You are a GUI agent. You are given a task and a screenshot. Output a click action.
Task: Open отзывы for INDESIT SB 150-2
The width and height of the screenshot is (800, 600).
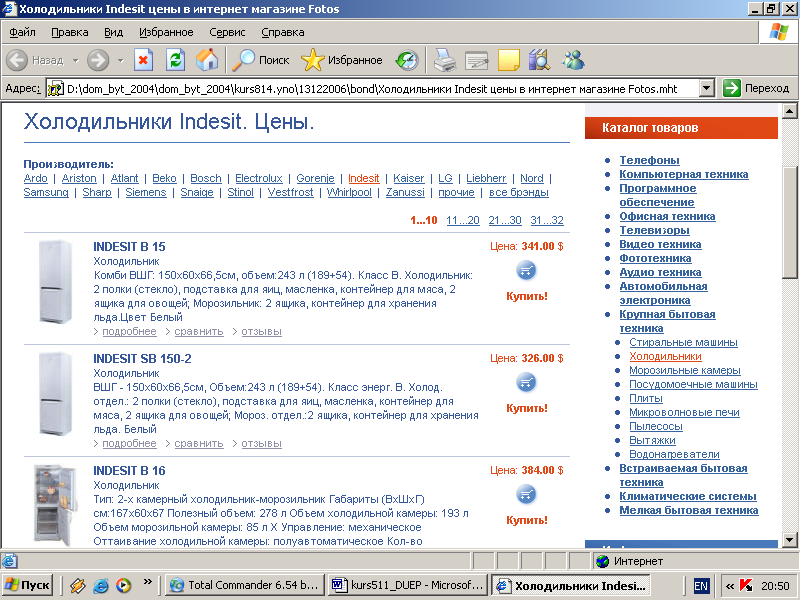pos(262,443)
